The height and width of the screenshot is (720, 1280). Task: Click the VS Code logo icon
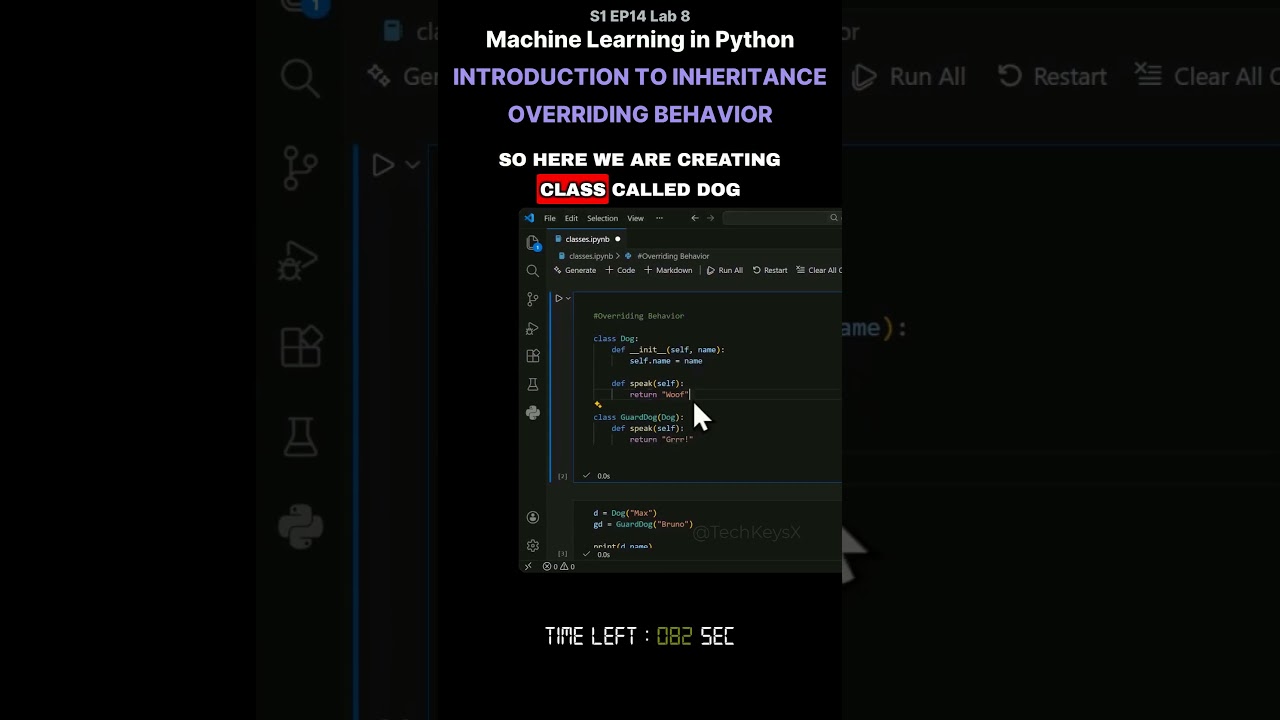click(x=529, y=218)
